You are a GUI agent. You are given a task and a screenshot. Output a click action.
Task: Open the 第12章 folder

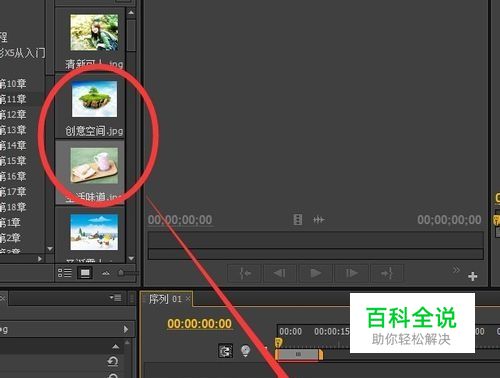13,114
